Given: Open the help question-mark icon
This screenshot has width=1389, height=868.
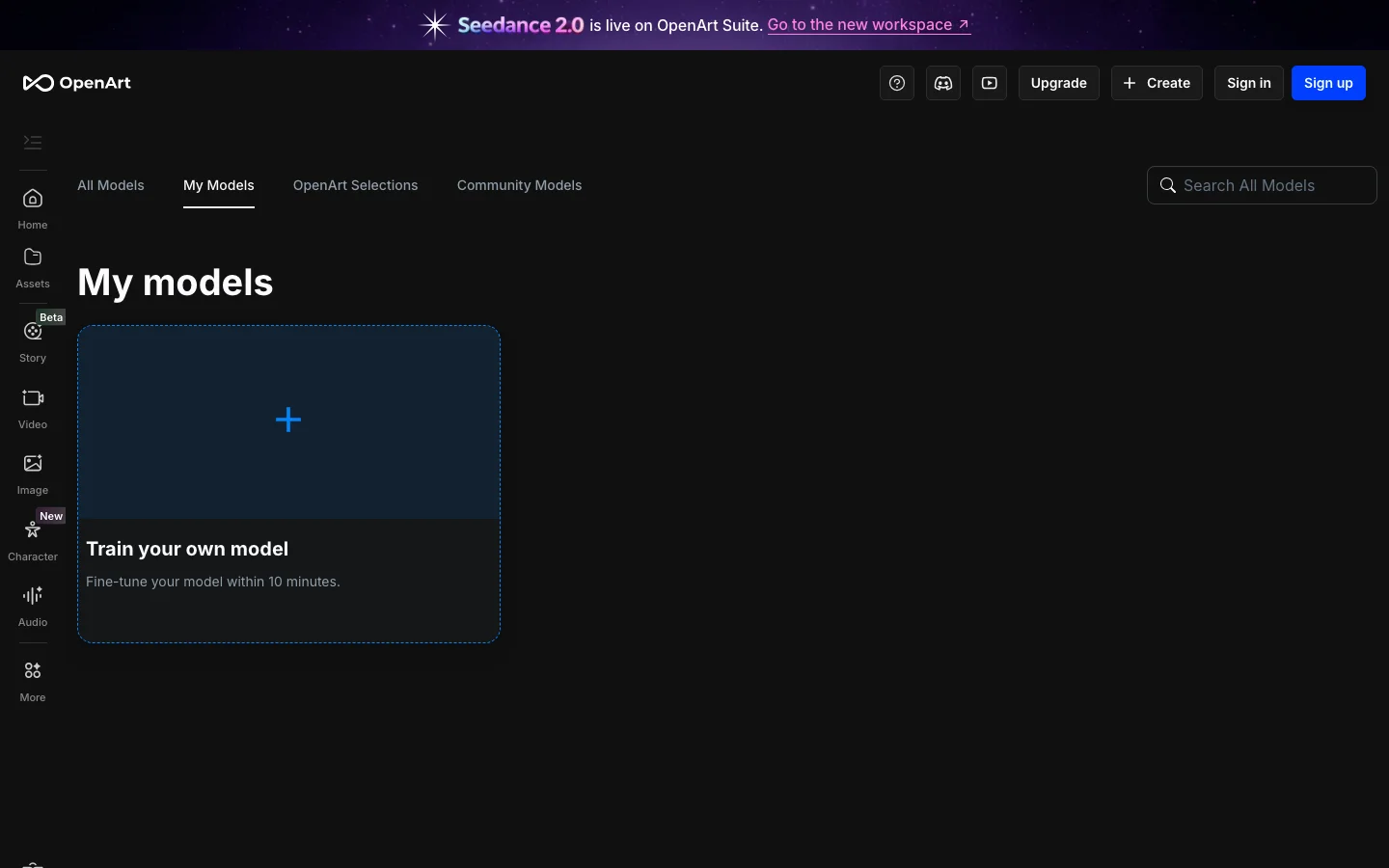Looking at the screenshot, I should pos(897,83).
